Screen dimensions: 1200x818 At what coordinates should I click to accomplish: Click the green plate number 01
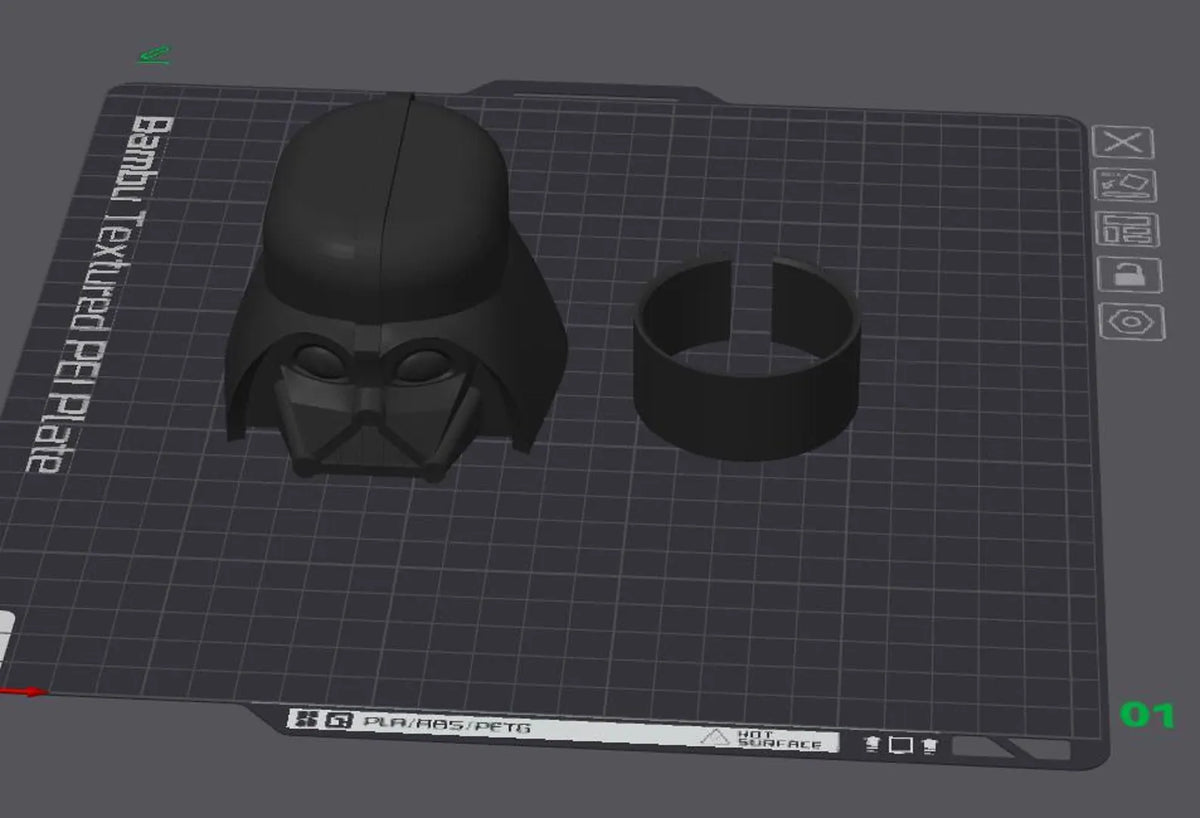click(x=1146, y=714)
